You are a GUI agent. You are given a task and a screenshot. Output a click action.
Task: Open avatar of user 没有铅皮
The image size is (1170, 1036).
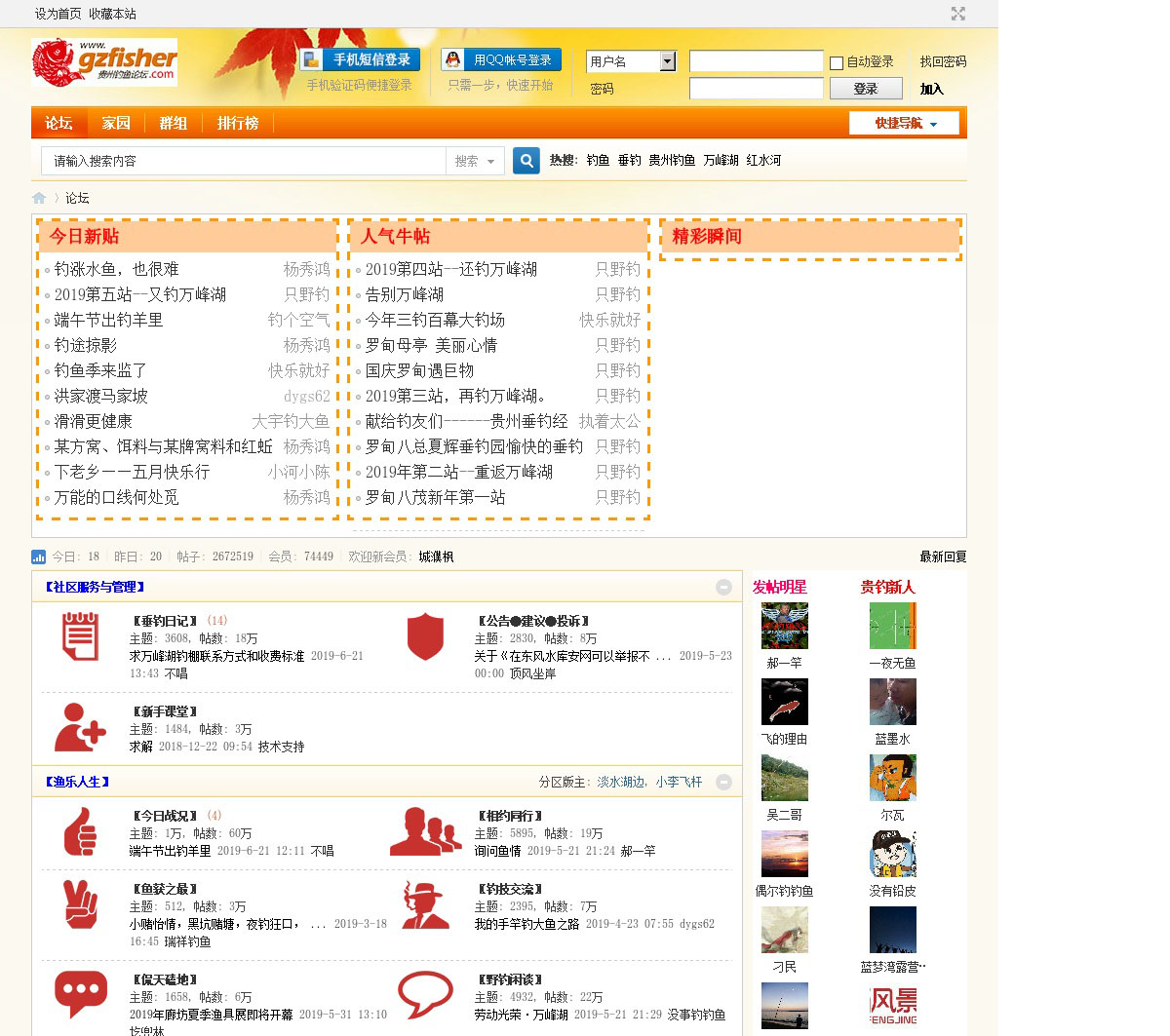click(893, 854)
